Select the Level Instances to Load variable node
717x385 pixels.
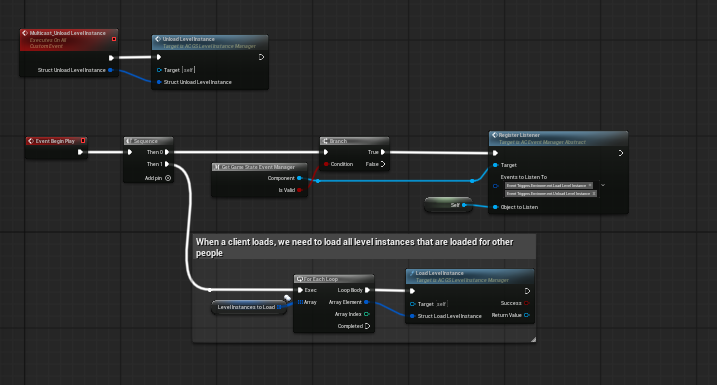249,307
